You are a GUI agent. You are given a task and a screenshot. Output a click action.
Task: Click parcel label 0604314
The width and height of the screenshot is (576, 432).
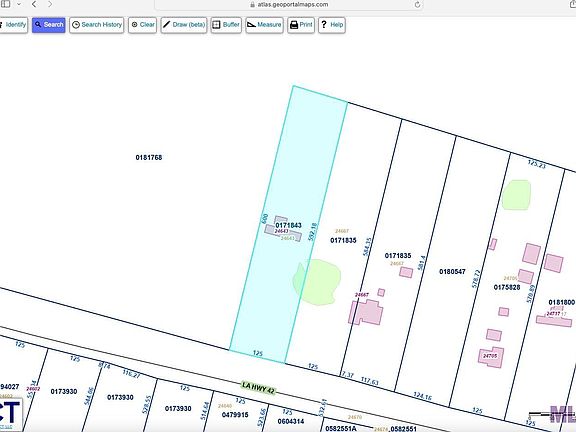tap(291, 421)
